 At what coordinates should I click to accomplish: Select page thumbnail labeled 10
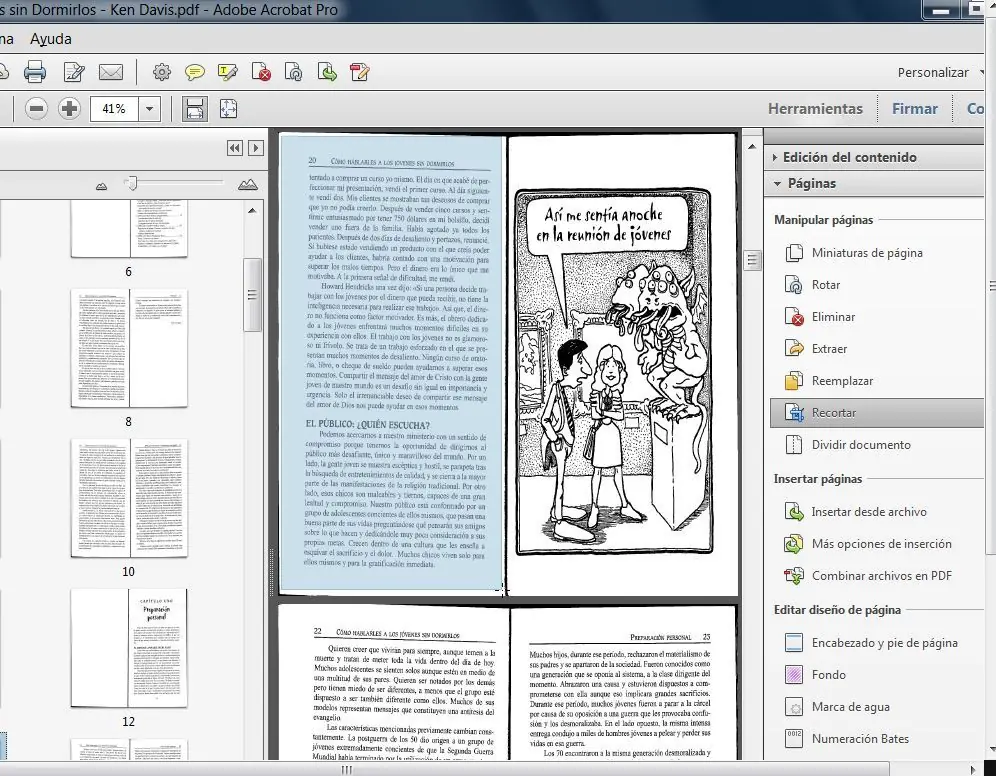pyautogui.click(x=129, y=498)
